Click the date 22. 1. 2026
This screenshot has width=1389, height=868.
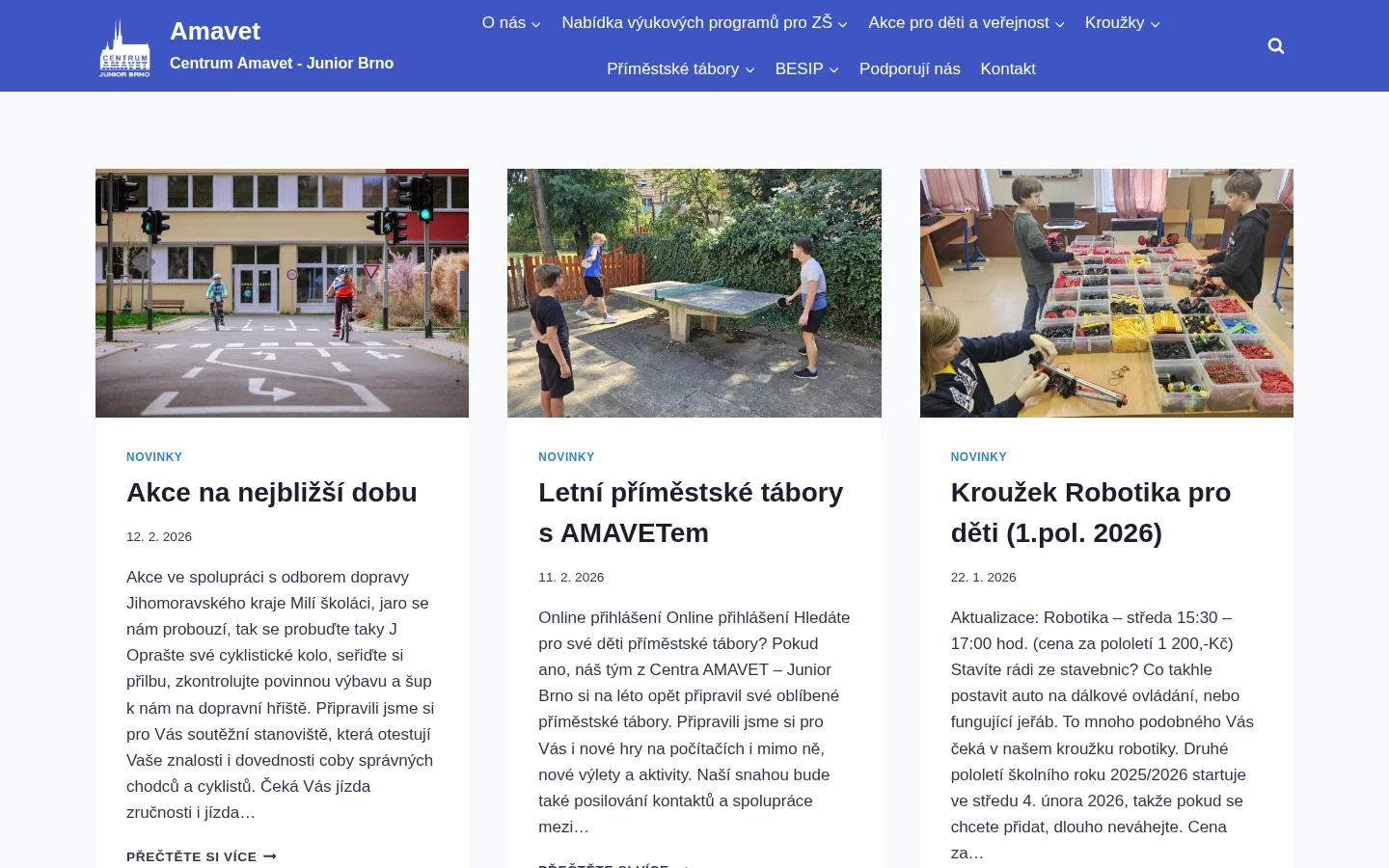pyautogui.click(x=983, y=577)
